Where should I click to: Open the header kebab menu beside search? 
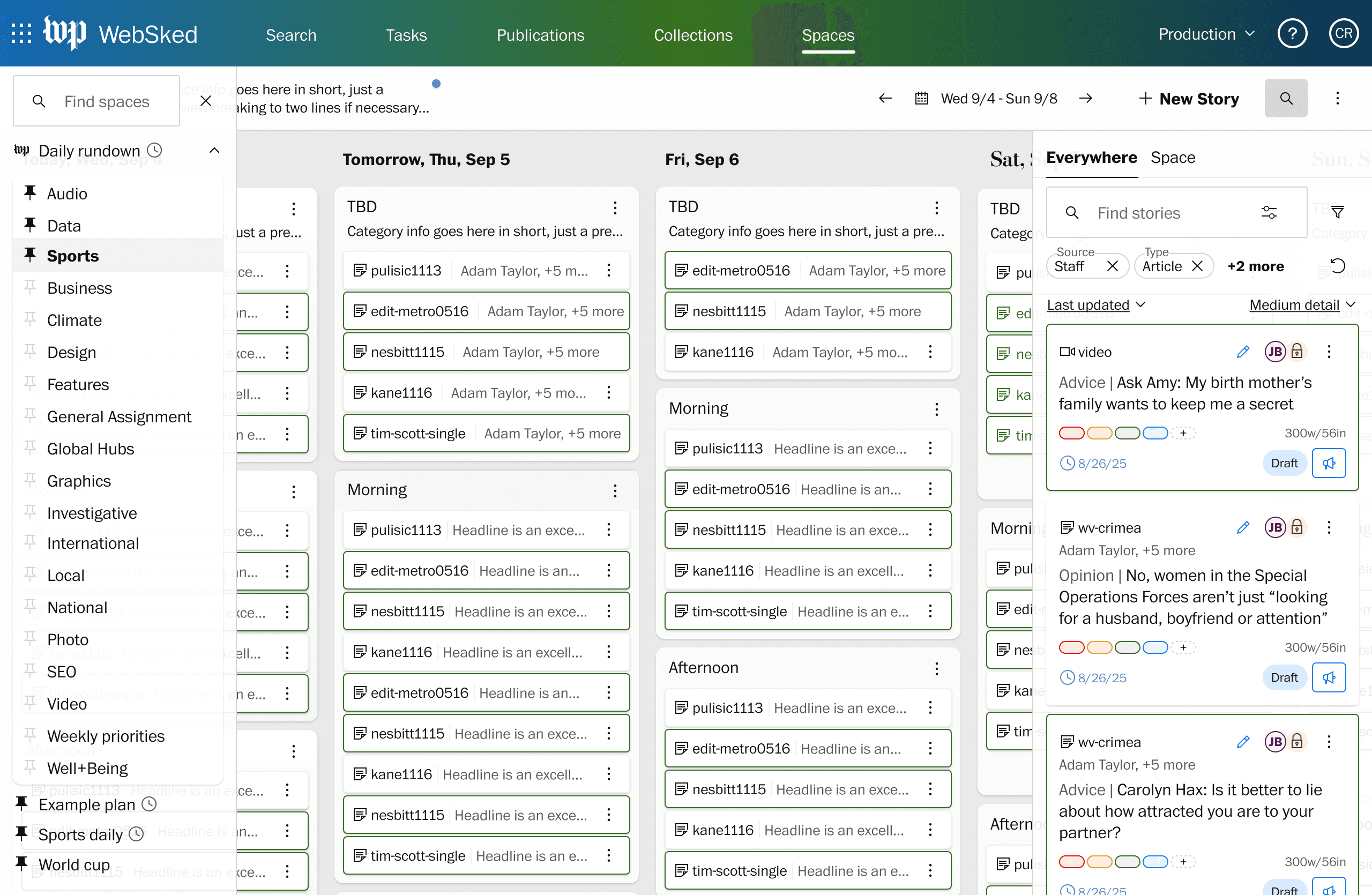tap(1337, 99)
